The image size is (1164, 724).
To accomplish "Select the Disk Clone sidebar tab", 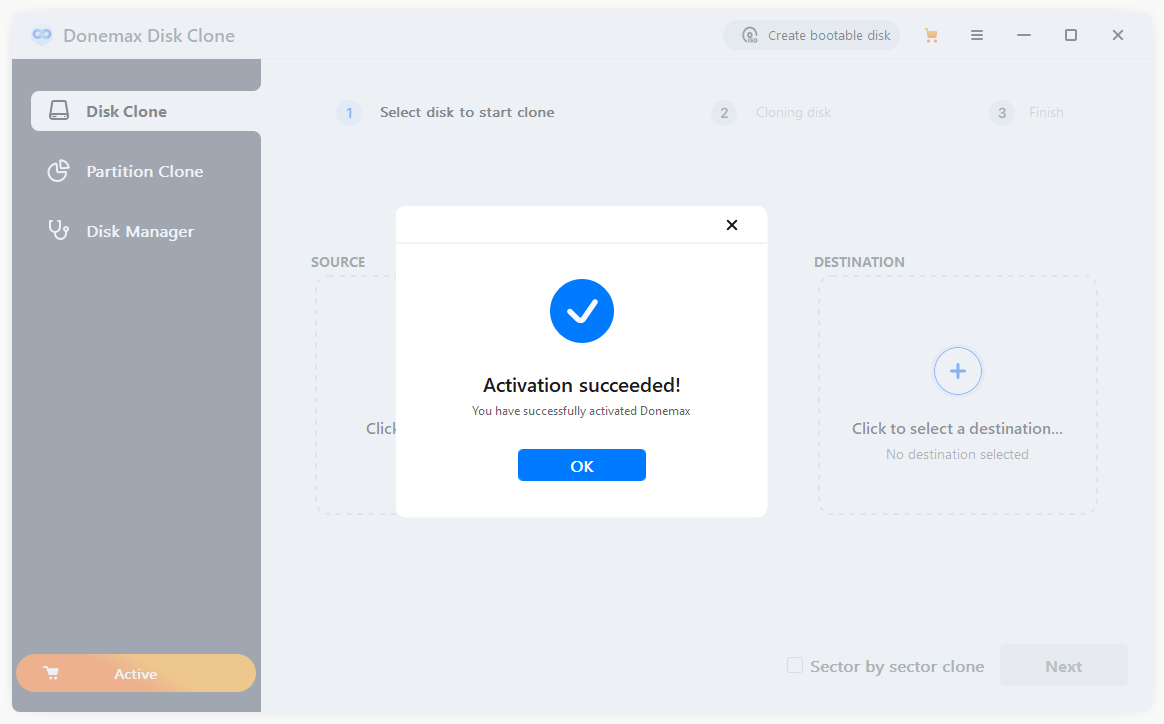I will point(146,111).
